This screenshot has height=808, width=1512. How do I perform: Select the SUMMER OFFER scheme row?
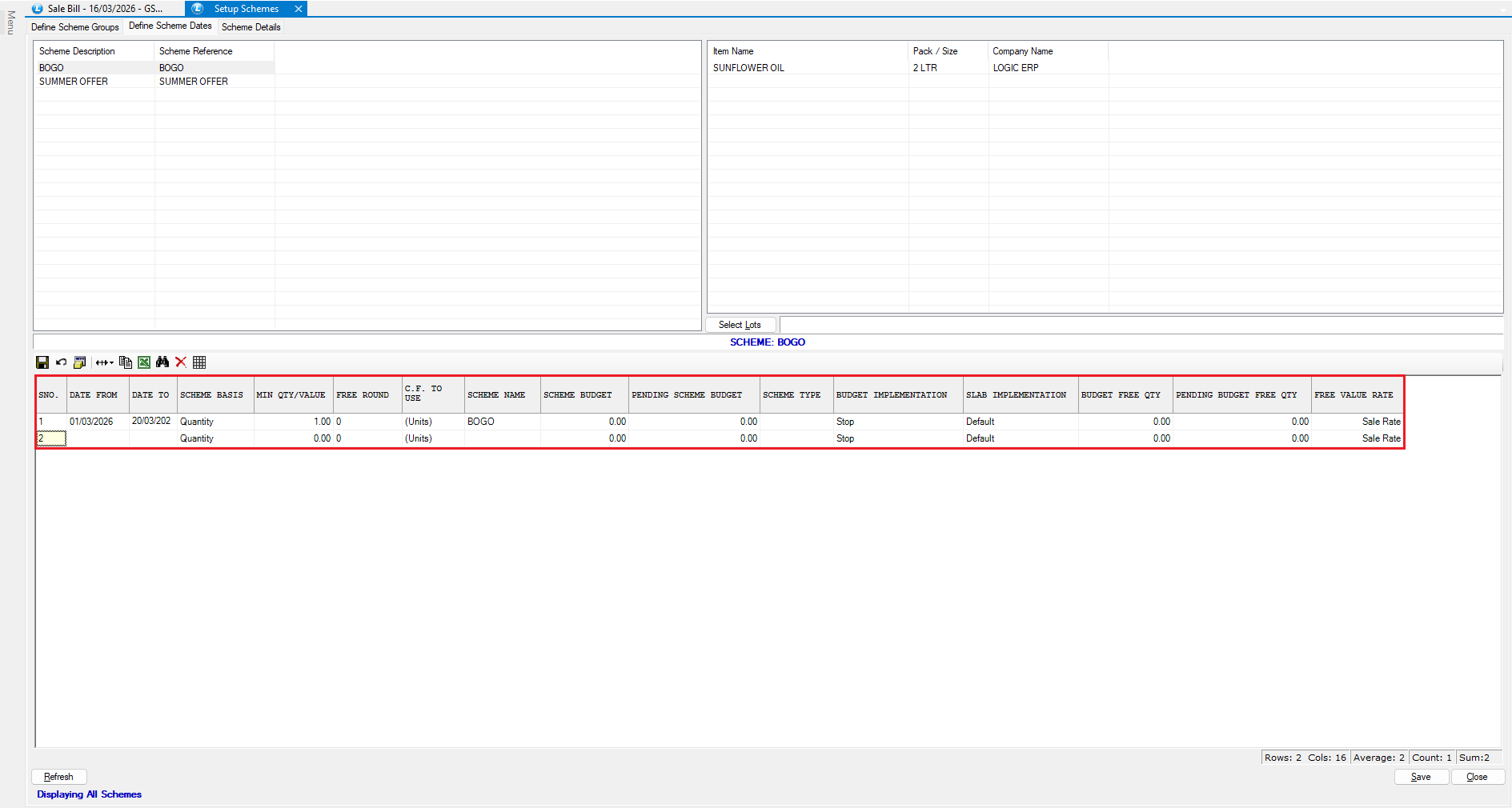(x=74, y=82)
